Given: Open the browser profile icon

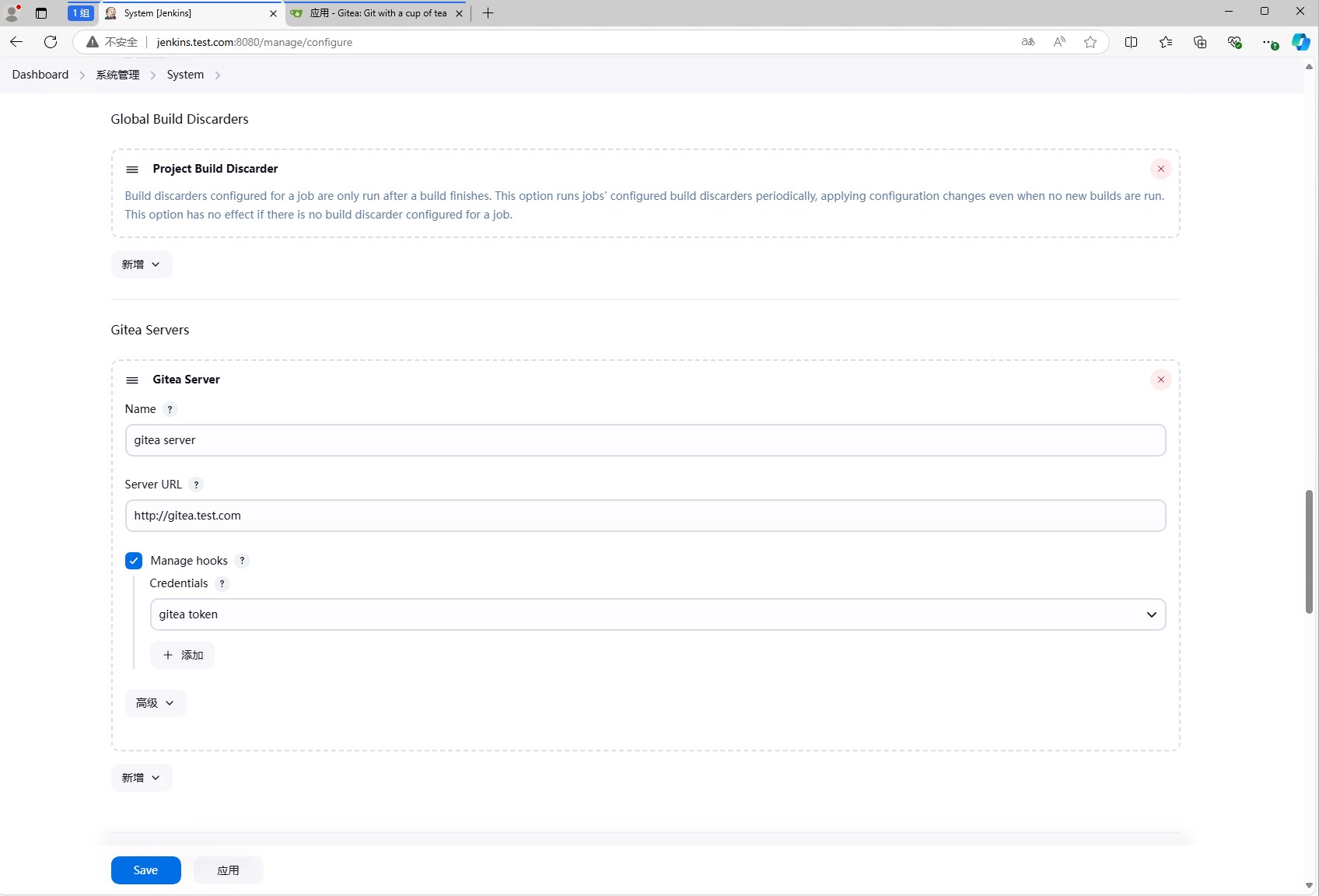Looking at the screenshot, I should click(12, 12).
